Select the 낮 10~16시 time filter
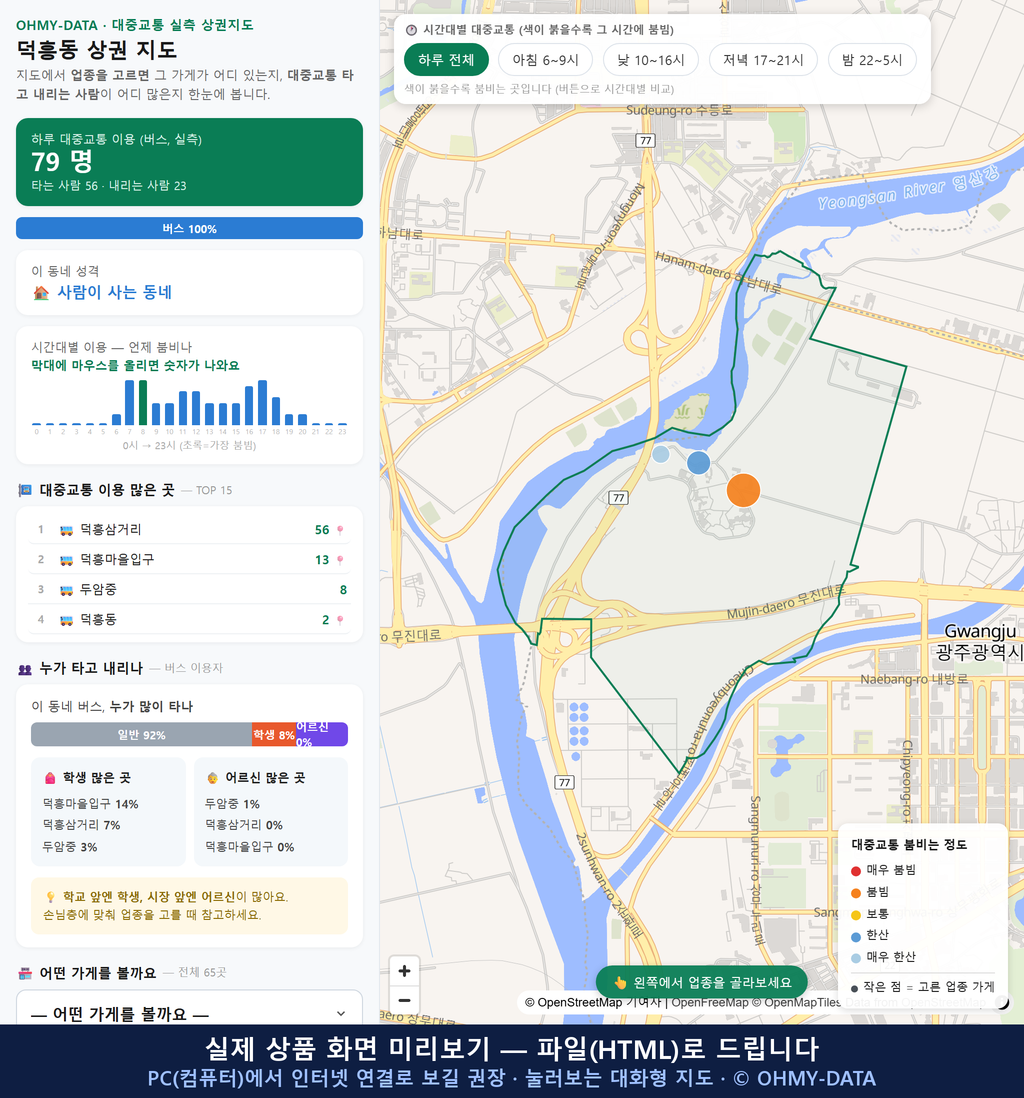Viewport: 1024px width, 1098px height. coord(651,60)
